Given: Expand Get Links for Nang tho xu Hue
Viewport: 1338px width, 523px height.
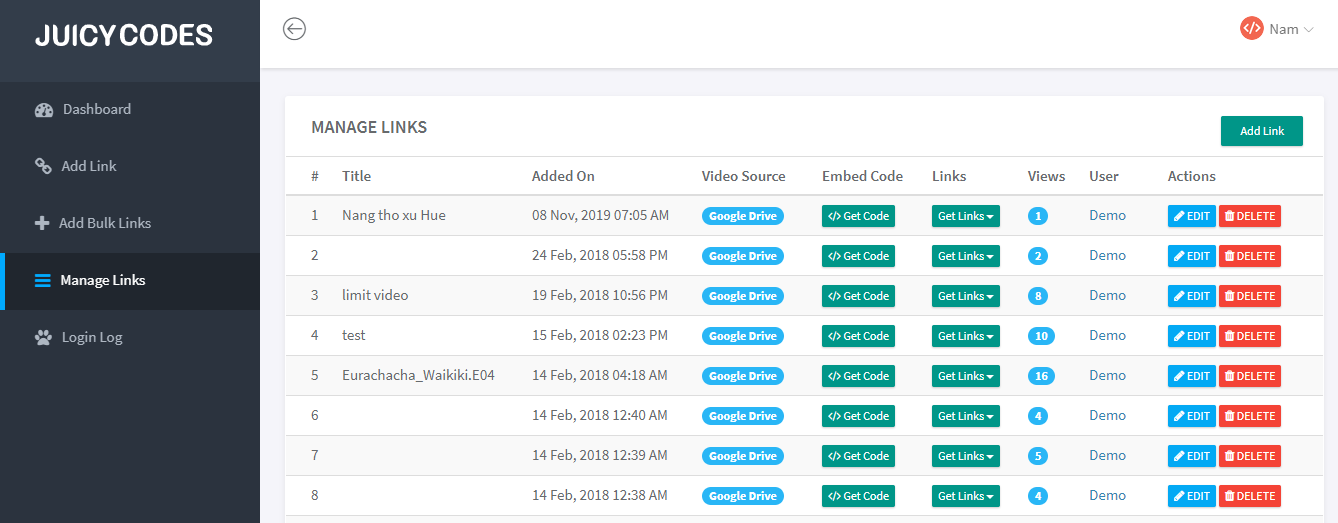Looking at the screenshot, I should [x=966, y=216].
